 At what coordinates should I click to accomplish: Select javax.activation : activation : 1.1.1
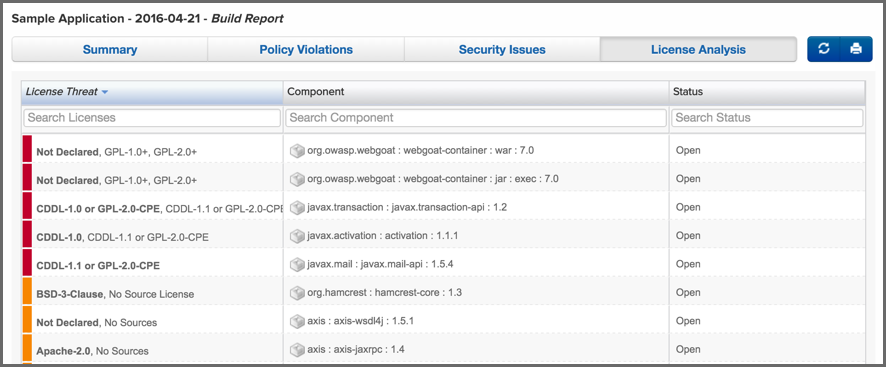pyautogui.click(x=383, y=235)
